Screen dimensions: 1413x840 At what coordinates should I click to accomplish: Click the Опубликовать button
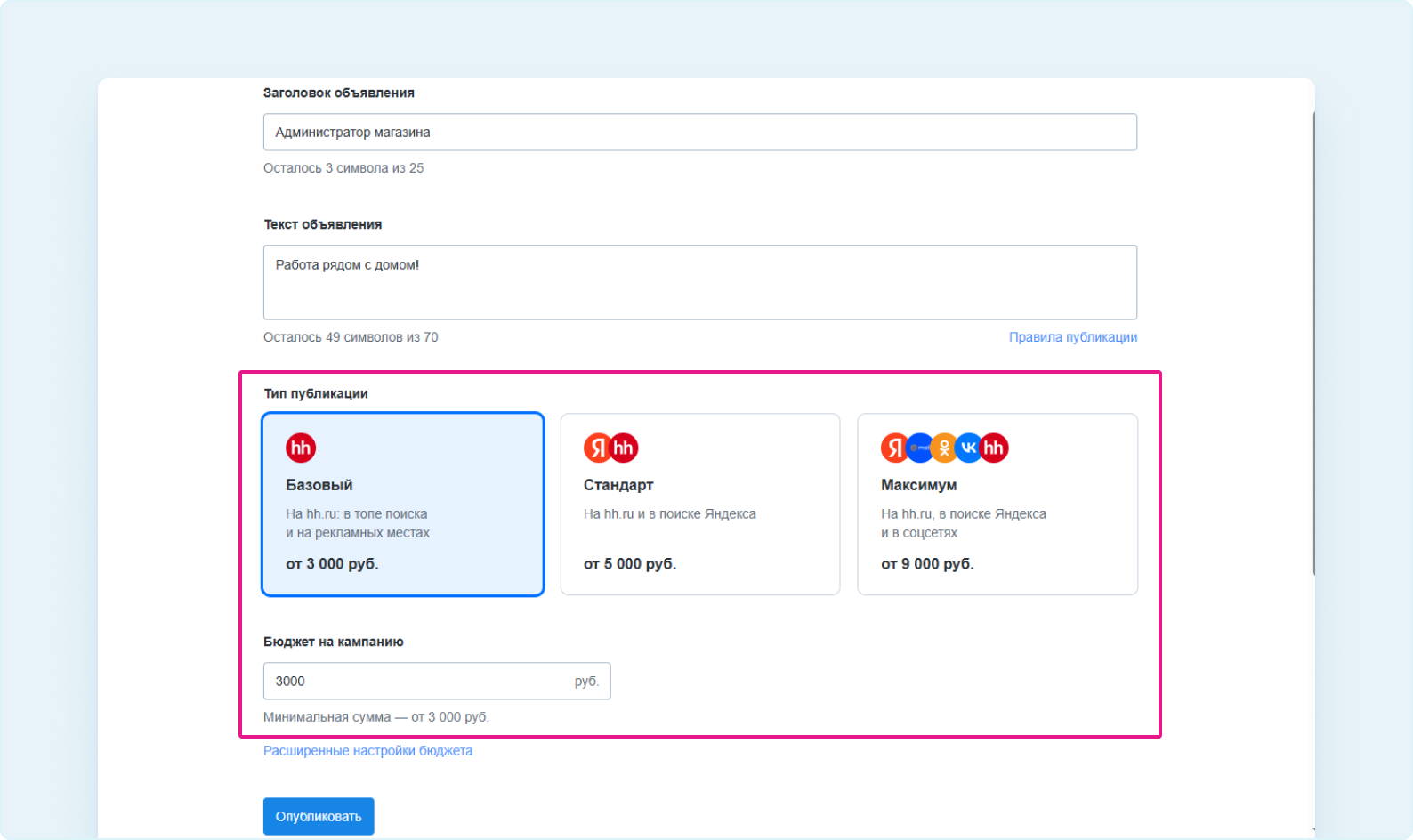319,816
